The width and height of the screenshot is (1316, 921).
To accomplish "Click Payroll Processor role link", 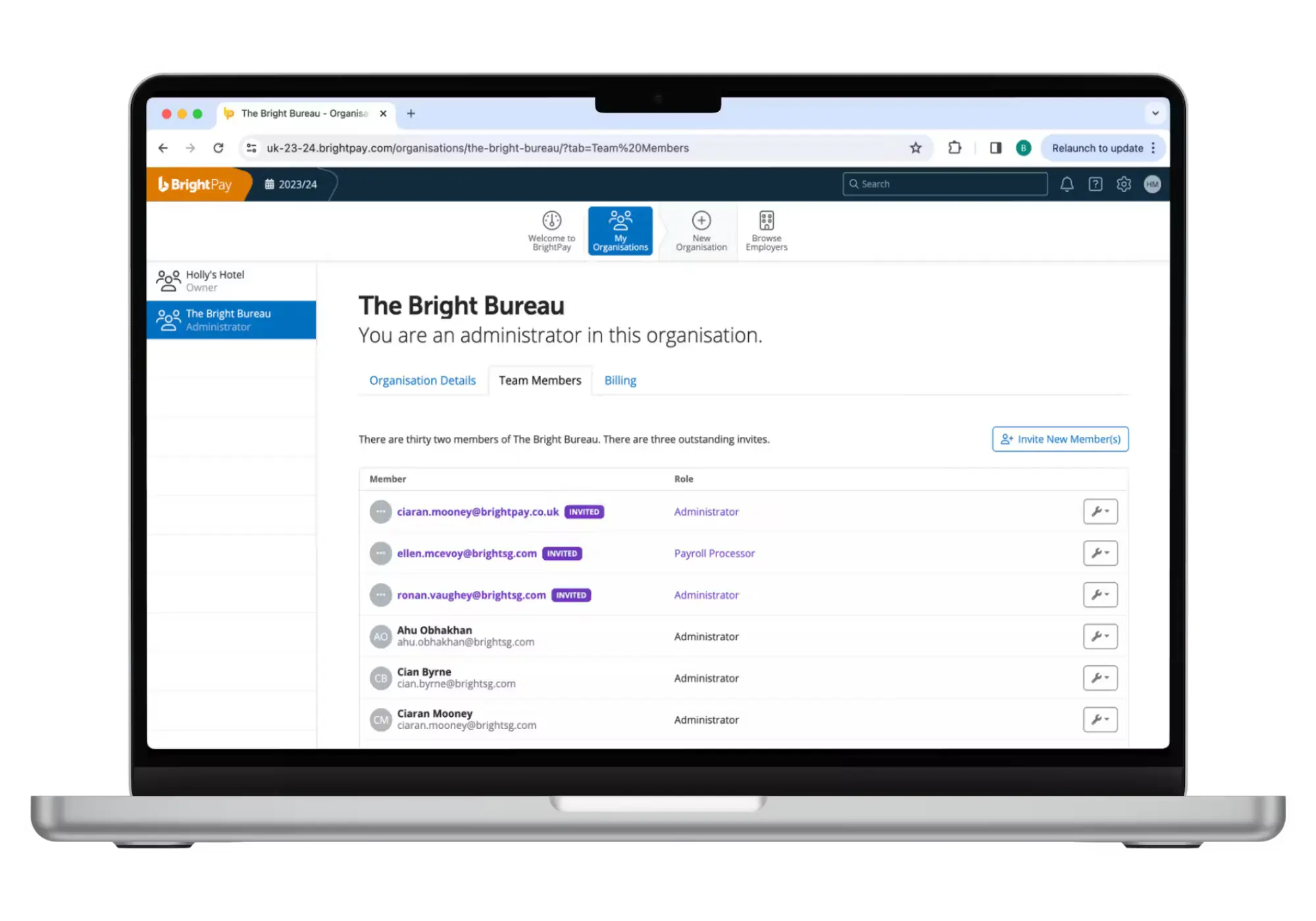I will coord(714,554).
